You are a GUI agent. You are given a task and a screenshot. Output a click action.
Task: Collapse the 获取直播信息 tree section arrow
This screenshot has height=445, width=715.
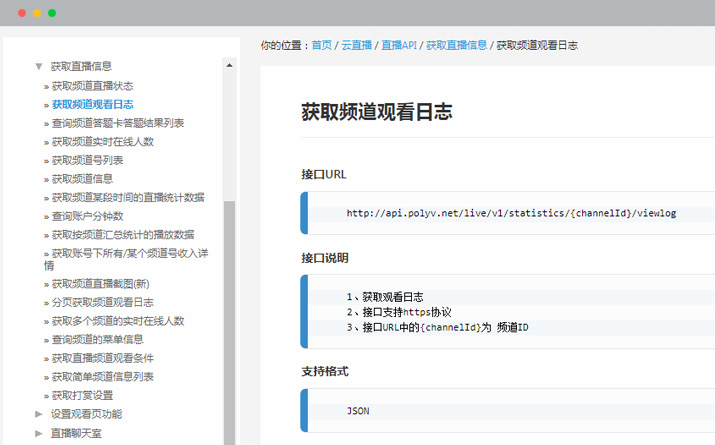(39, 67)
